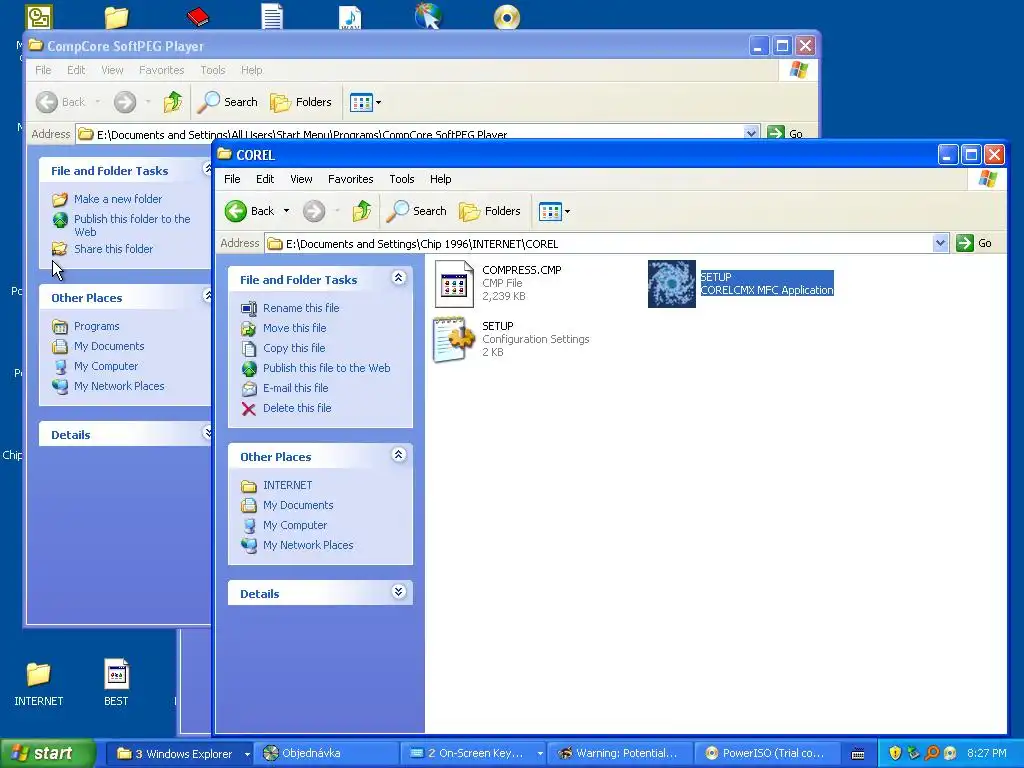Viewport: 1024px width, 768px height.
Task: Click Go button in CompCore SoftPEG window
Action: coord(785,133)
